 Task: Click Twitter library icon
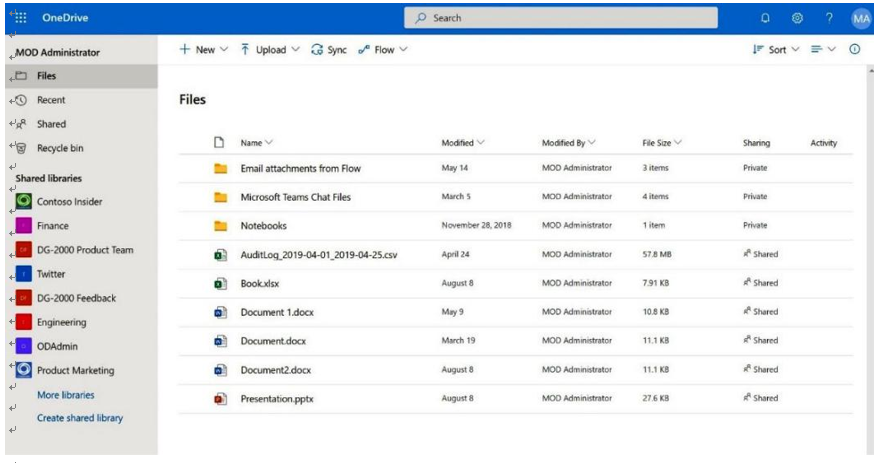[x=24, y=274]
